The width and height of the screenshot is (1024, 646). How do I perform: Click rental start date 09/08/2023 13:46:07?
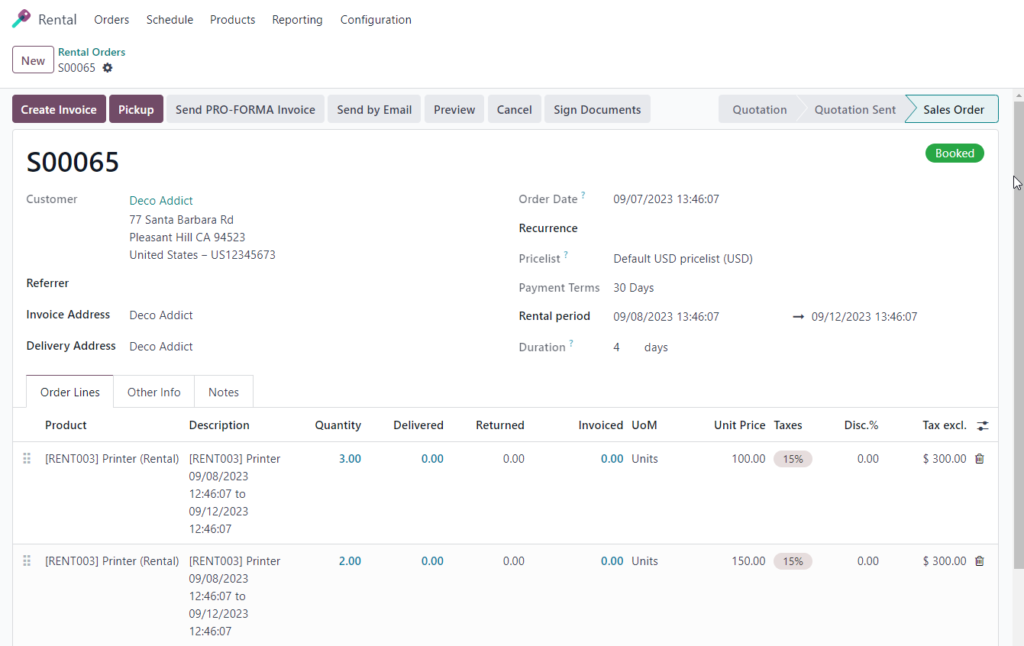pos(666,317)
